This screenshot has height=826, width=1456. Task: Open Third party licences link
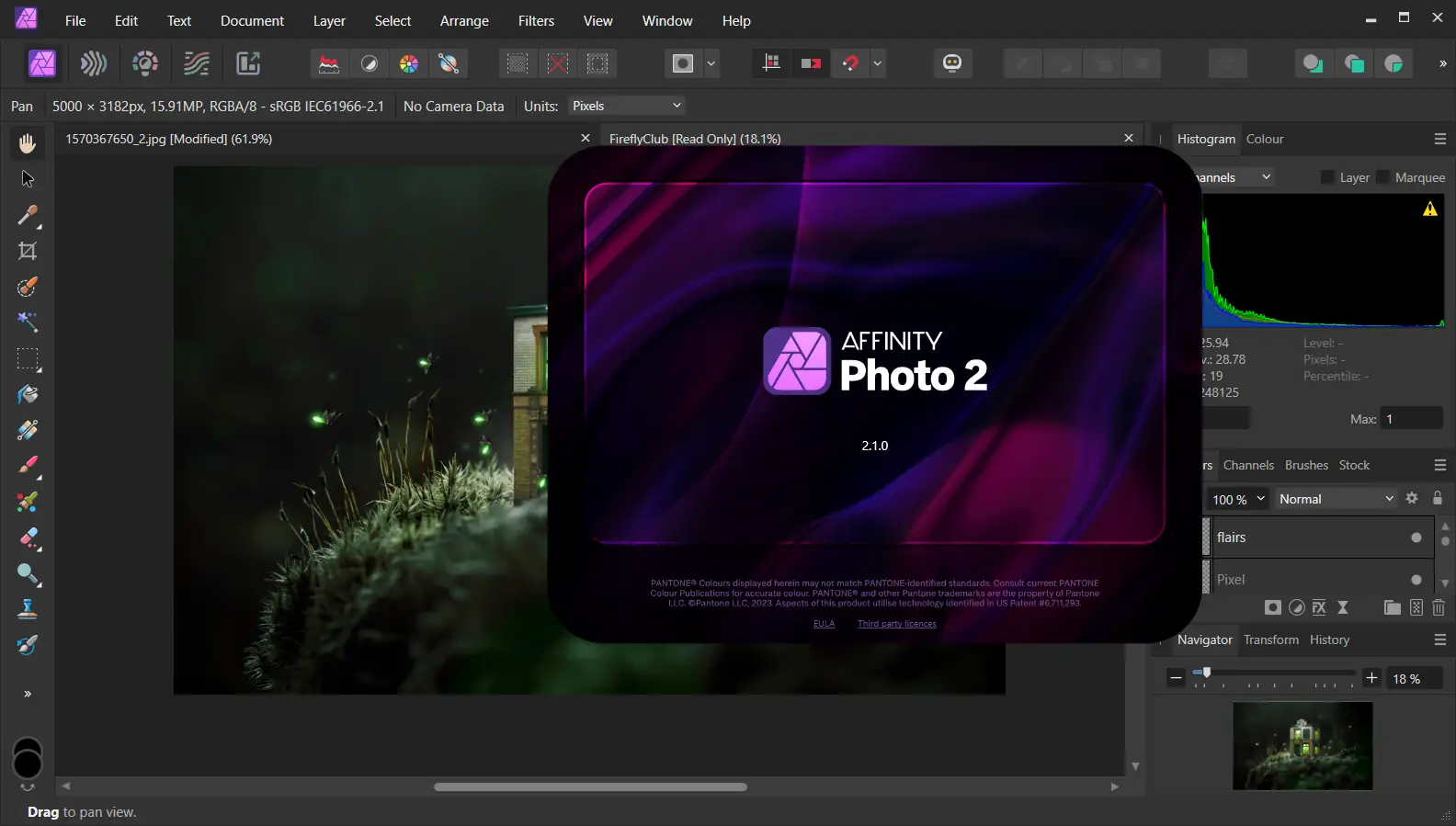[896, 624]
